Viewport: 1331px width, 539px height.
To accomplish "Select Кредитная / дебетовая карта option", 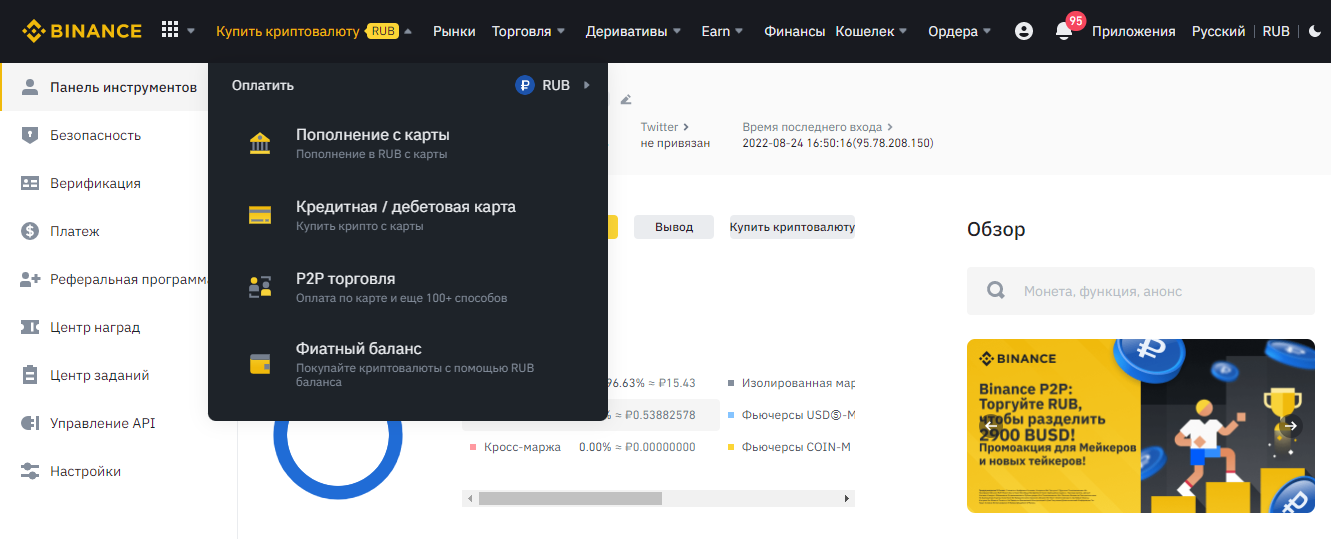I will pyautogui.click(x=408, y=215).
